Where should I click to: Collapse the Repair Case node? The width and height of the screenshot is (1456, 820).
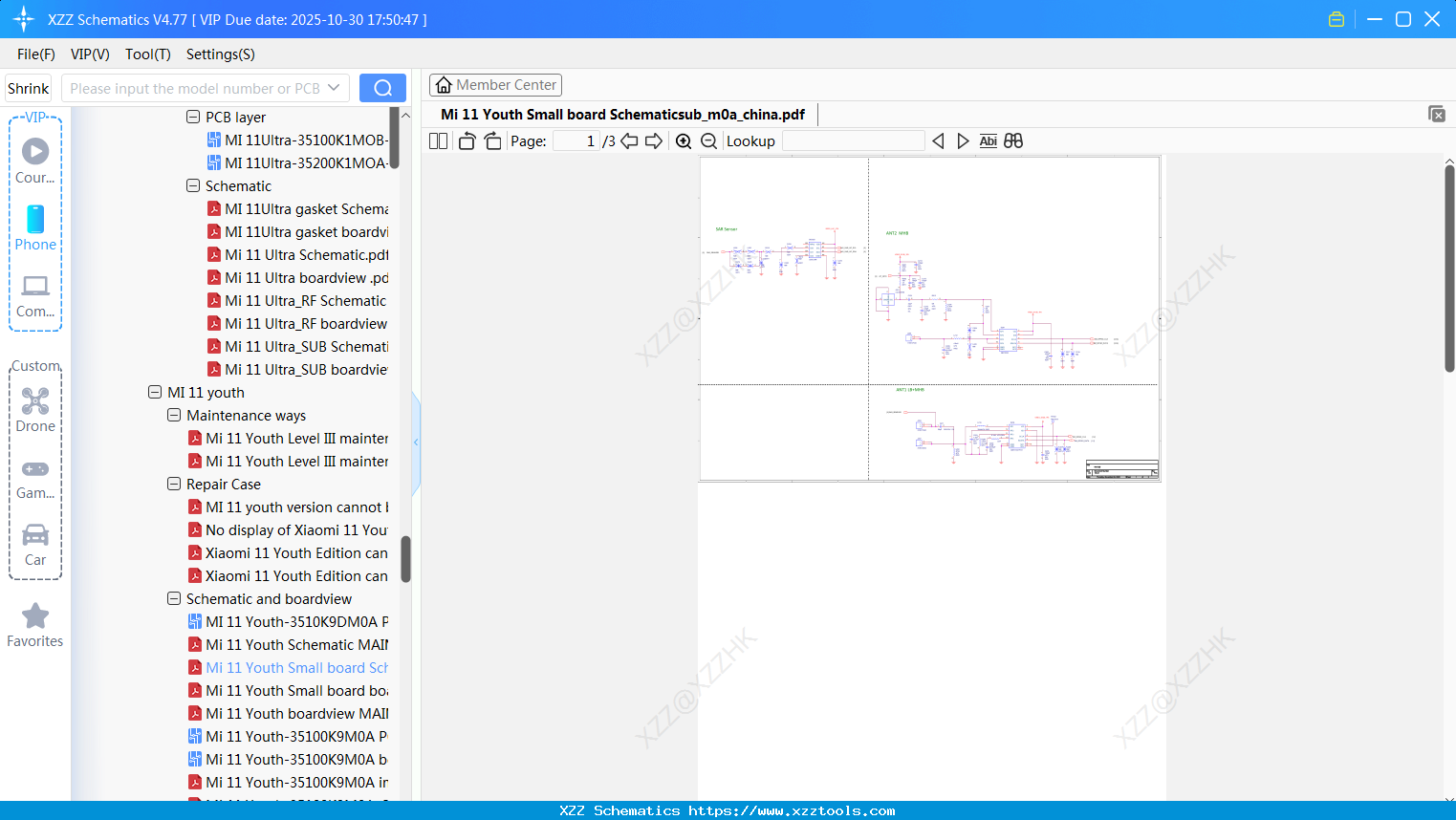click(174, 485)
